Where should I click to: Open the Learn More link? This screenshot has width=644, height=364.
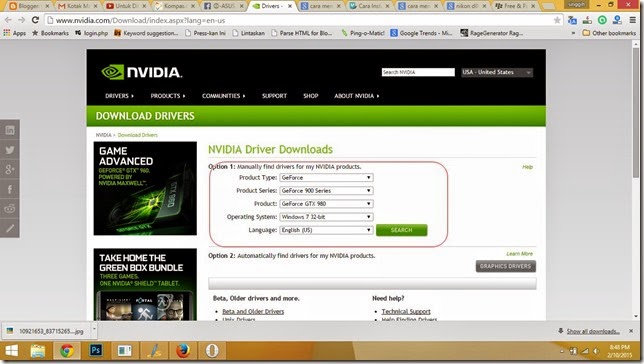(x=520, y=253)
